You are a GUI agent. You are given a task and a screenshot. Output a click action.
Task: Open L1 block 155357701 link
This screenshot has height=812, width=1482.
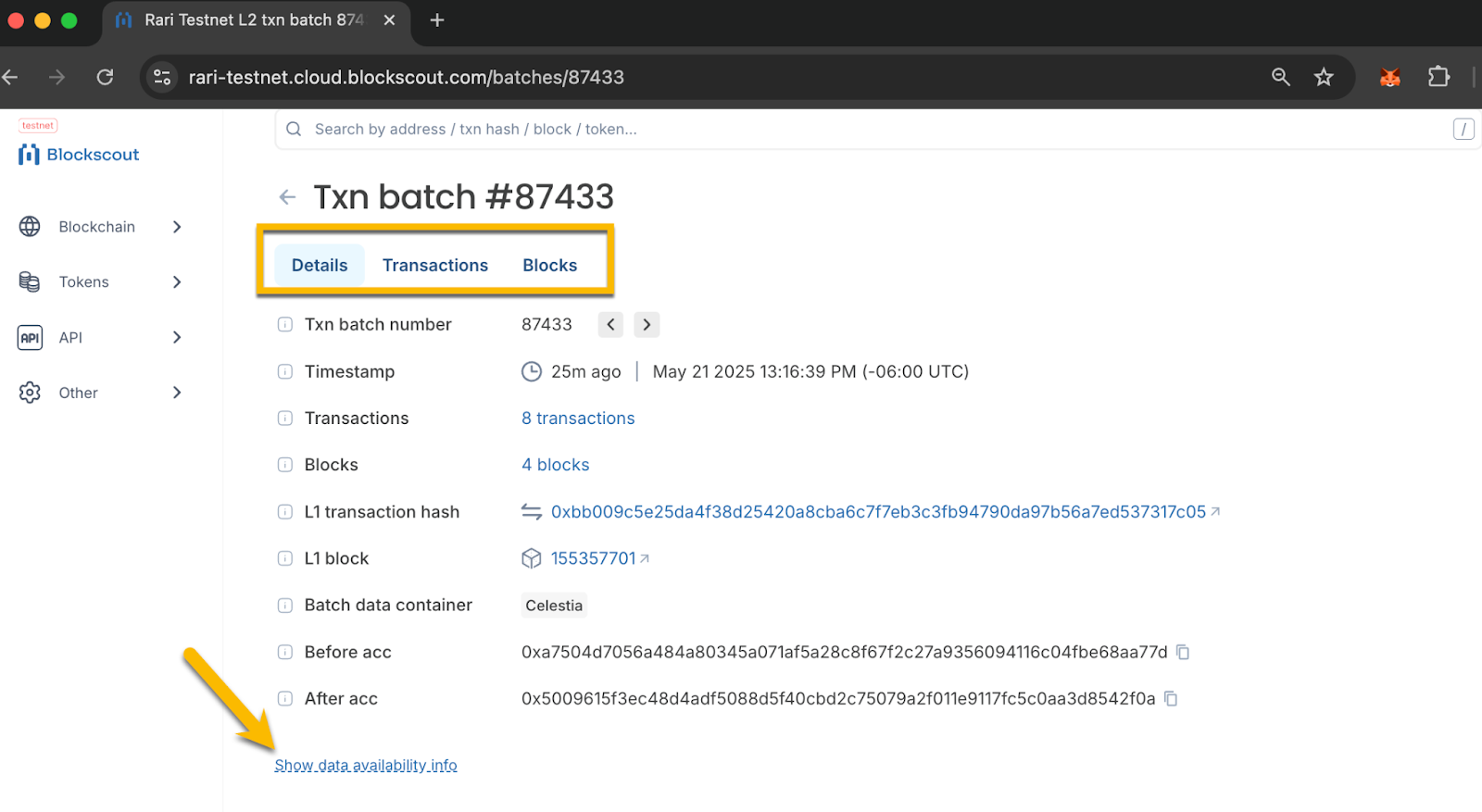coord(594,558)
